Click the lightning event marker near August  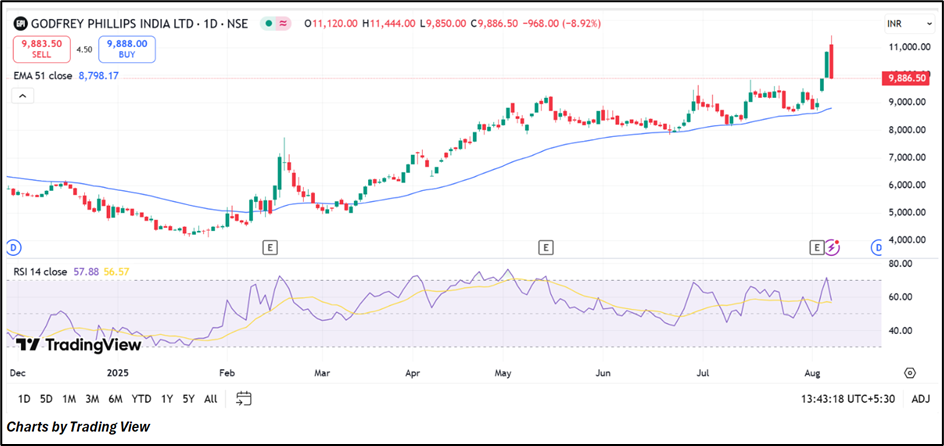coord(834,246)
